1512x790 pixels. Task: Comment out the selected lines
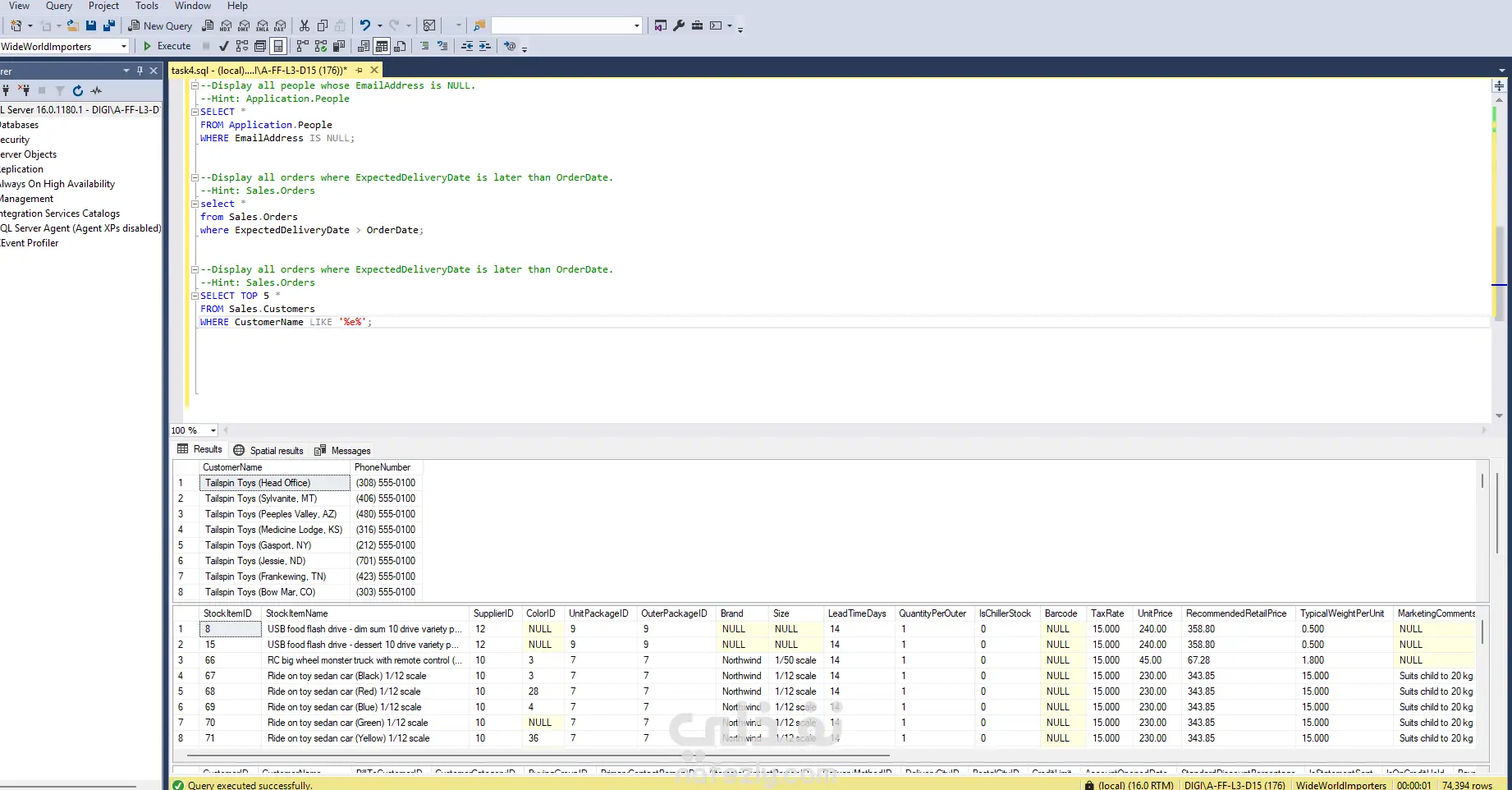pos(424,46)
